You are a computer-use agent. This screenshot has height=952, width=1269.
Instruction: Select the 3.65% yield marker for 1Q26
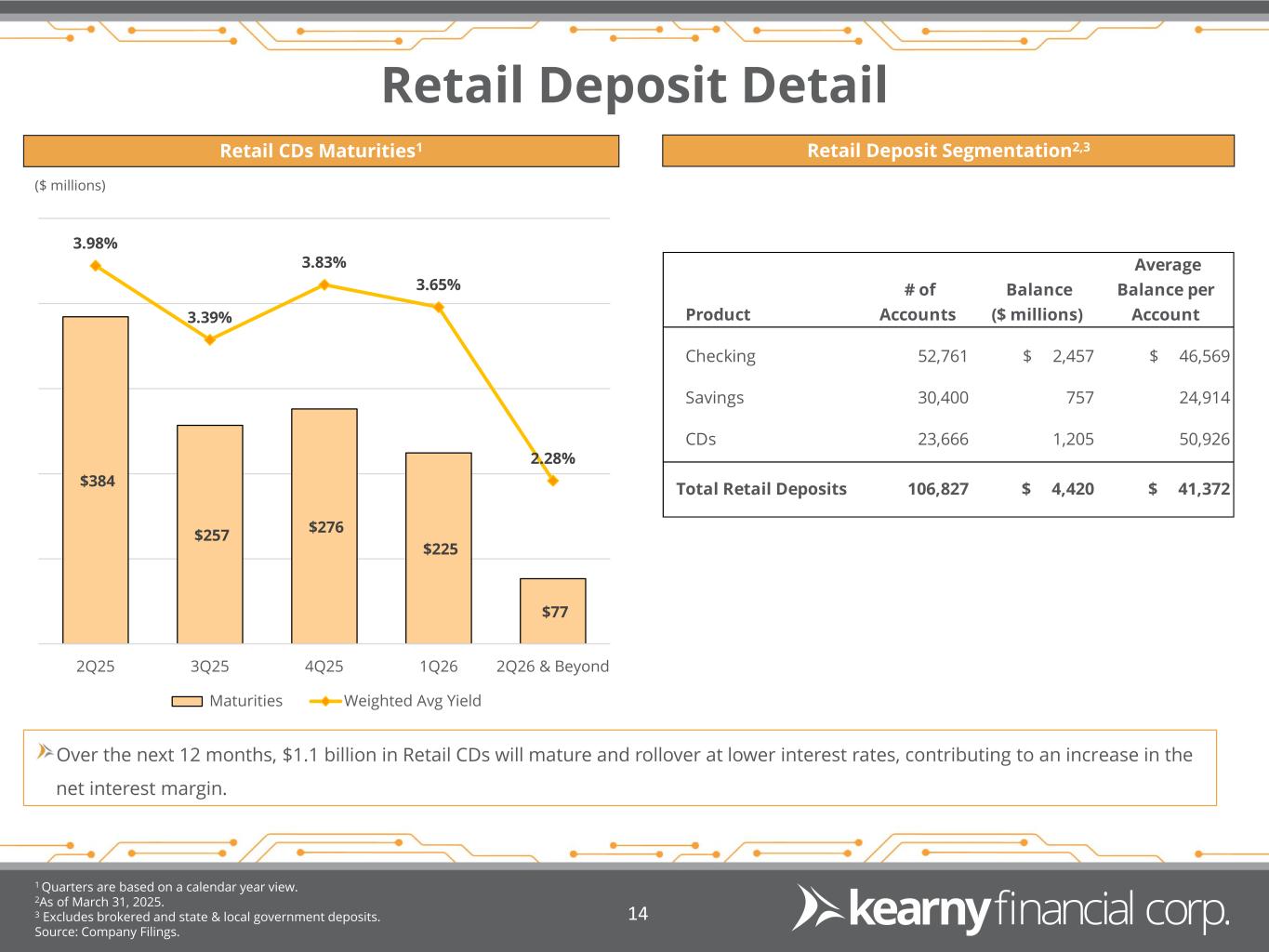click(x=439, y=306)
